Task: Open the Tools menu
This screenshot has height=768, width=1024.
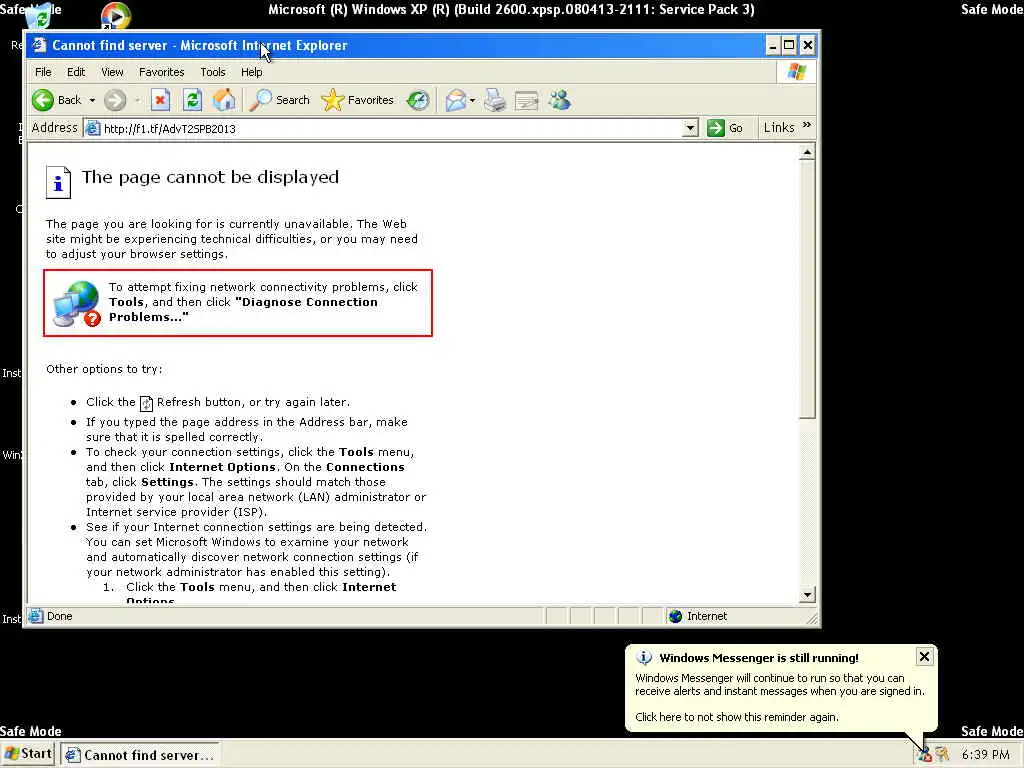Action: [213, 72]
